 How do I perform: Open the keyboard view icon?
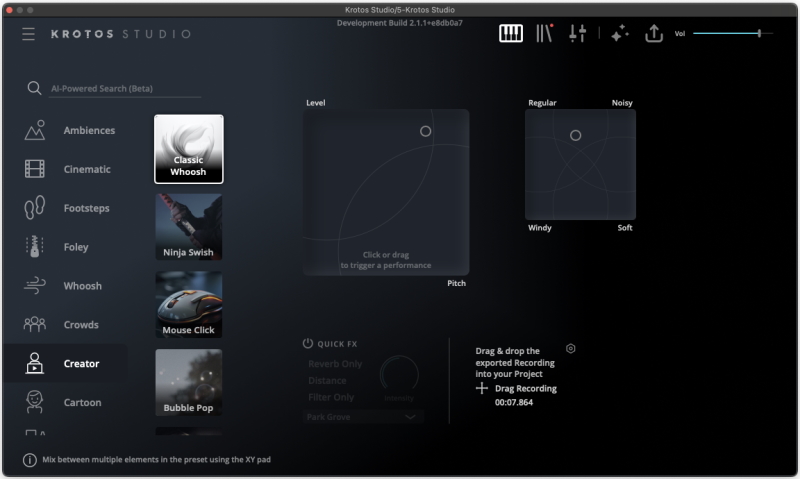(511, 34)
